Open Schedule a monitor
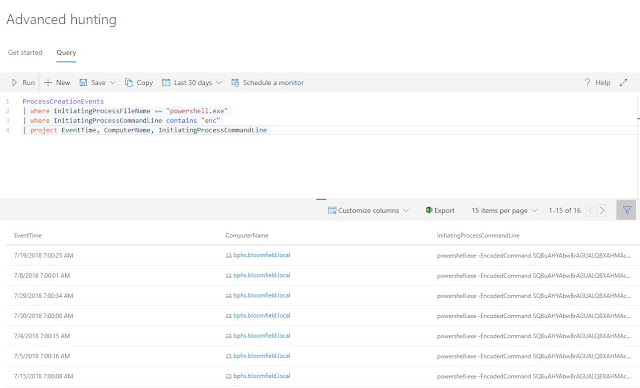 coord(267,83)
